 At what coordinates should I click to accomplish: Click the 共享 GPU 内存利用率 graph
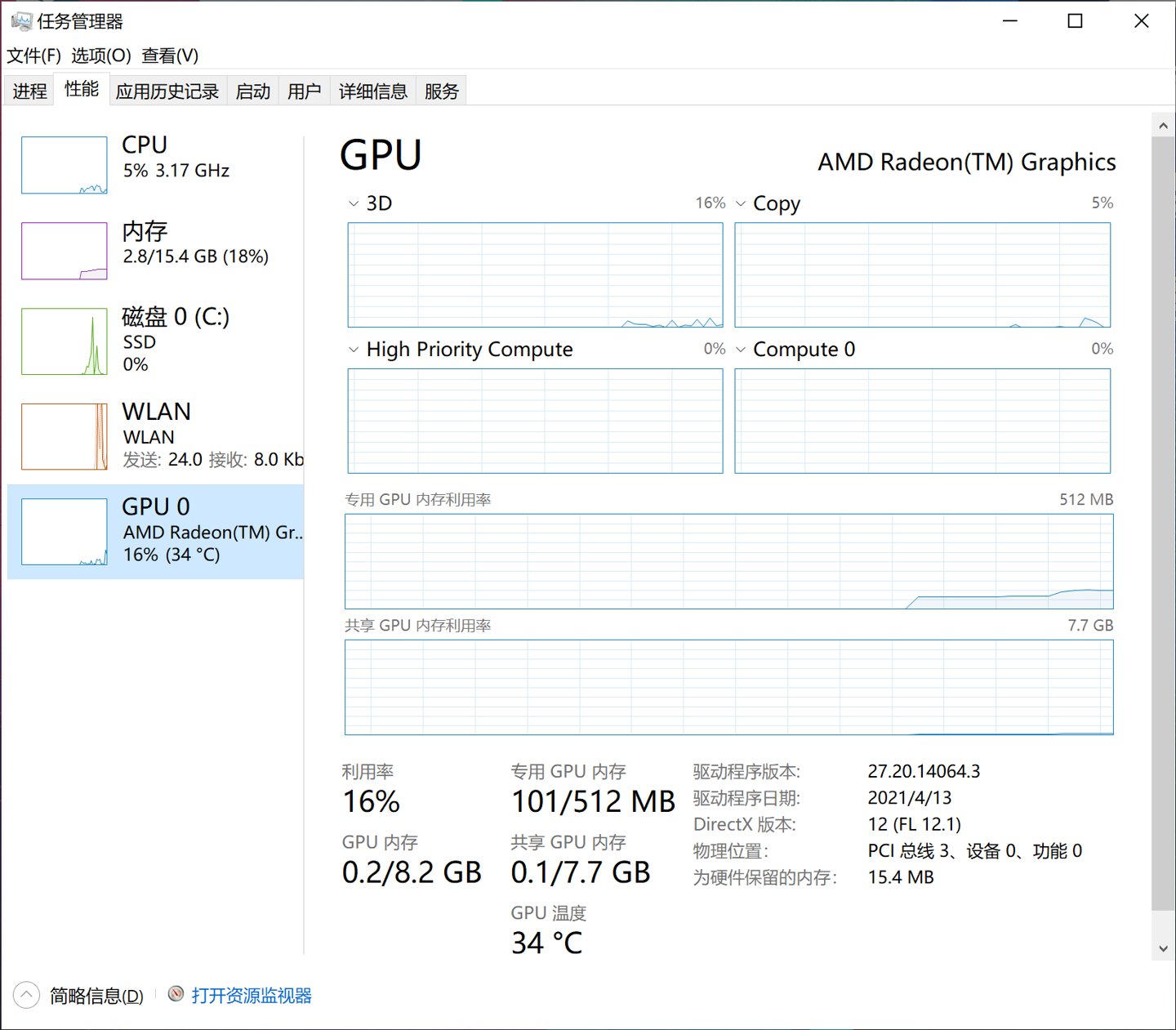tap(729, 687)
